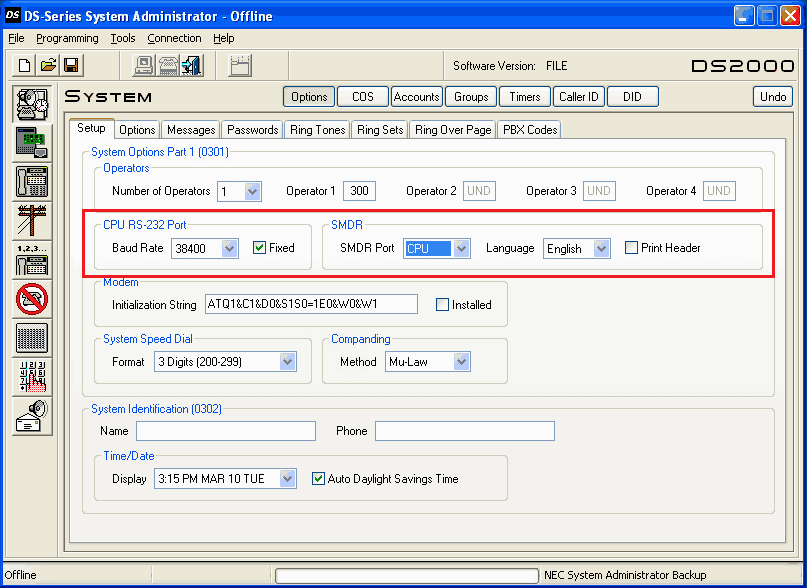Click the System Identification Phone field

465,431
